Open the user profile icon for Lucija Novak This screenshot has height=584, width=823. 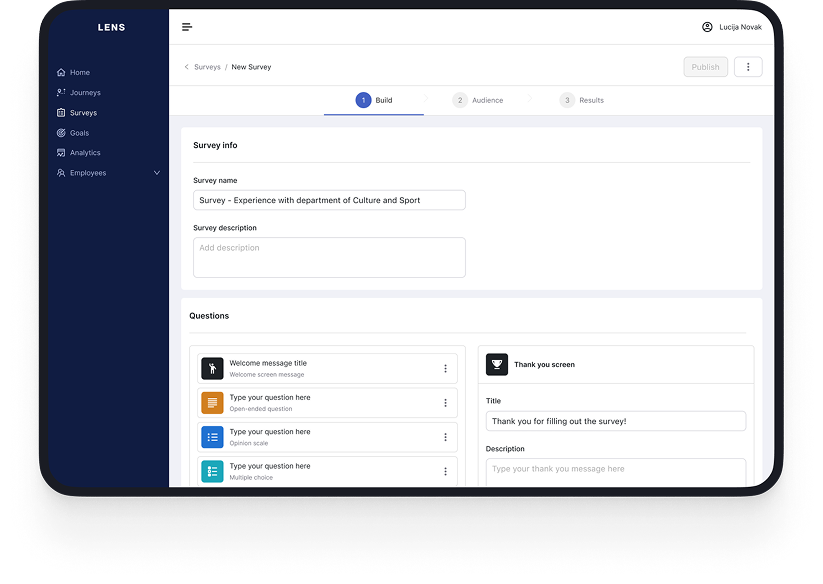click(x=707, y=27)
